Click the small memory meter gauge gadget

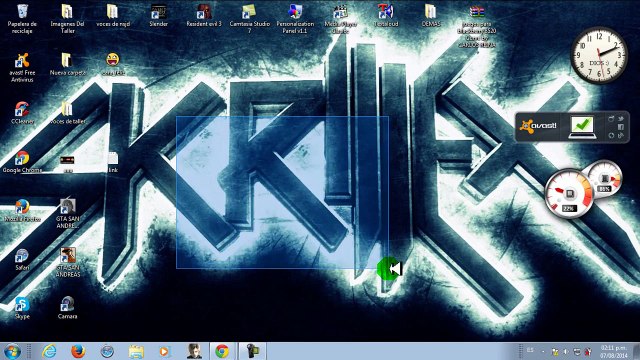[x=604, y=179]
